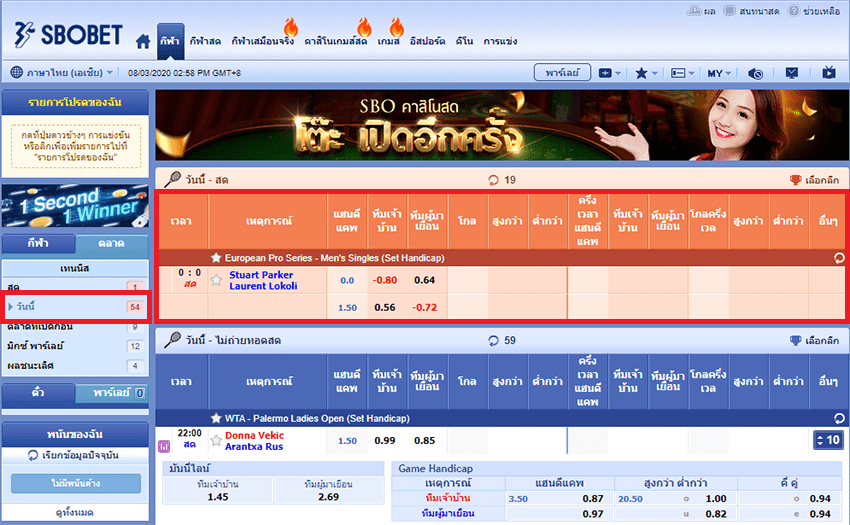Go to the home icon
Image resolution: width=850 pixels, height=525 pixels.
[x=143, y=41]
